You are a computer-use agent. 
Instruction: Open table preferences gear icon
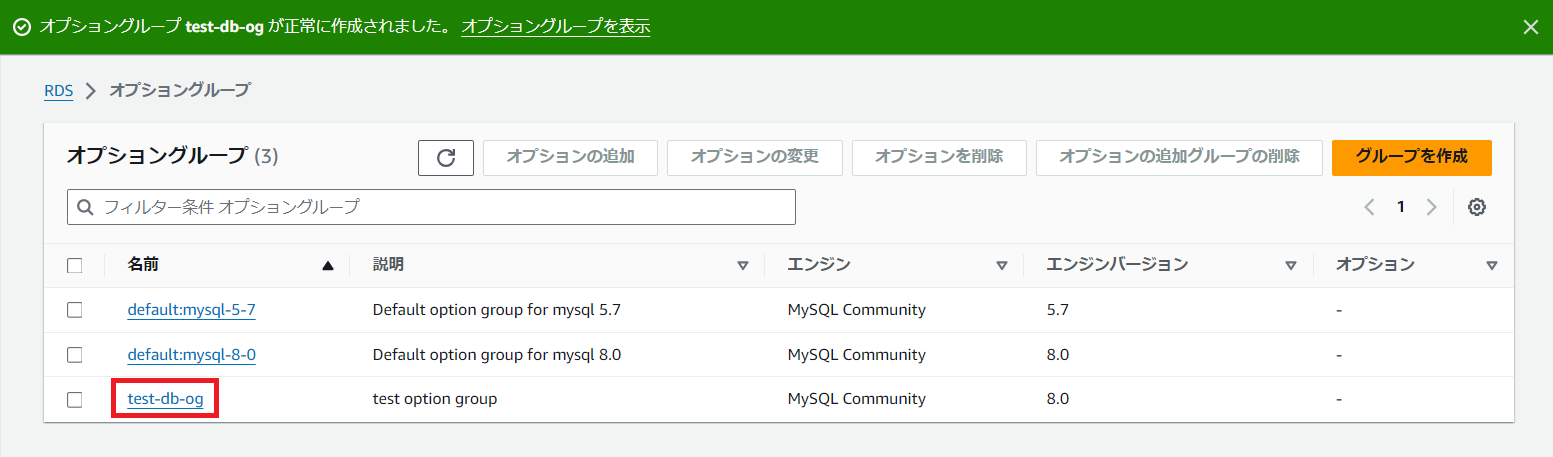pos(1476,207)
